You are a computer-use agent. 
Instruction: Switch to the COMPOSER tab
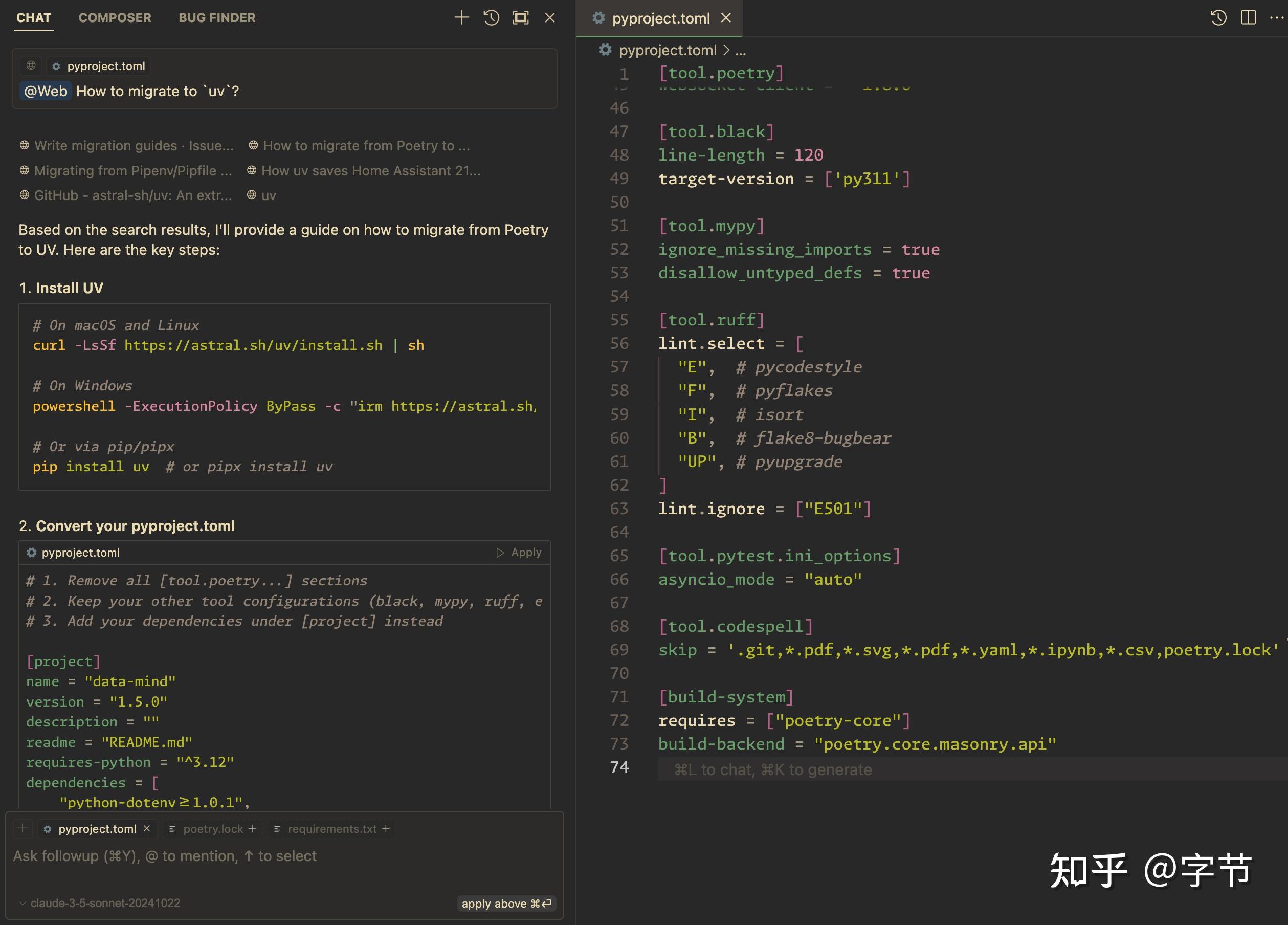click(115, 17)
